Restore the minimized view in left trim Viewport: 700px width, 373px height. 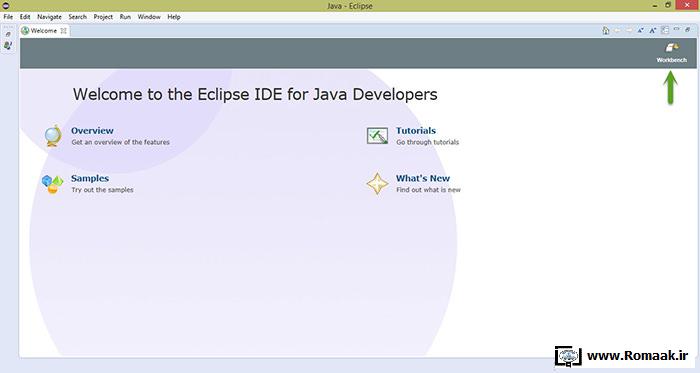tap(8, 34)
